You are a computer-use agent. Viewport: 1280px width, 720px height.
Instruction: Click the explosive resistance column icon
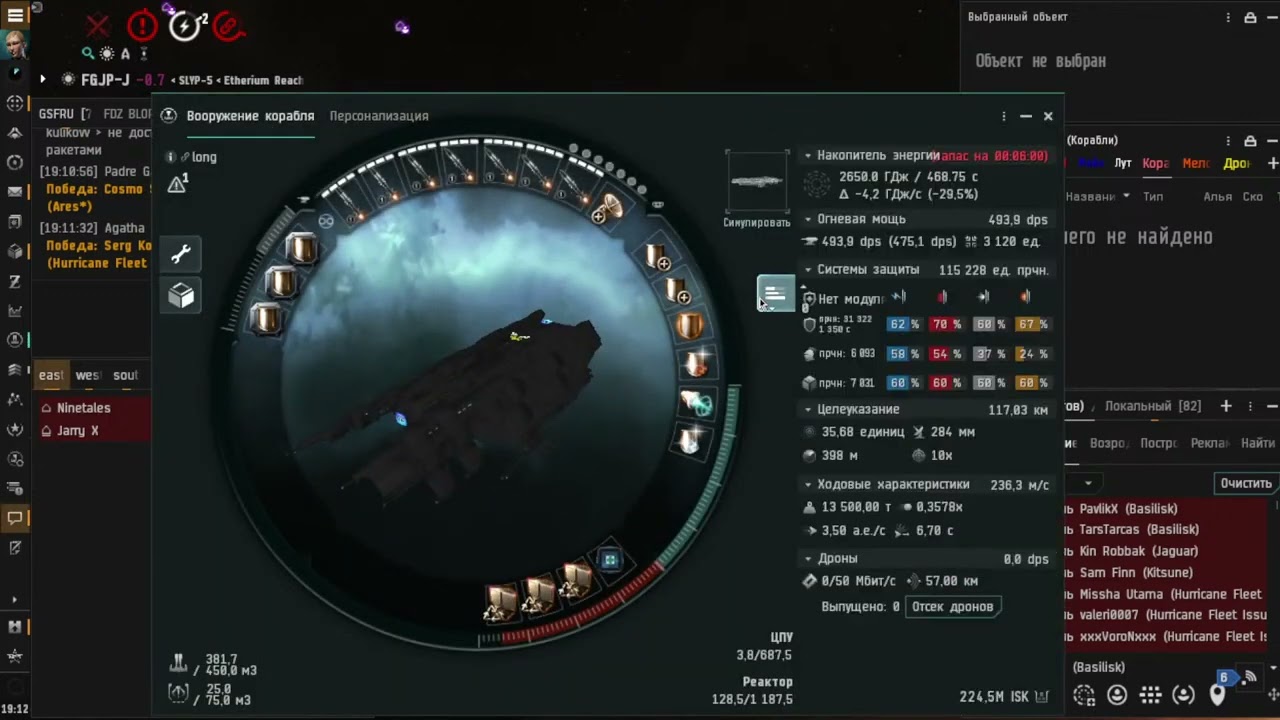pyautogui.click(x=1025, y=297)
